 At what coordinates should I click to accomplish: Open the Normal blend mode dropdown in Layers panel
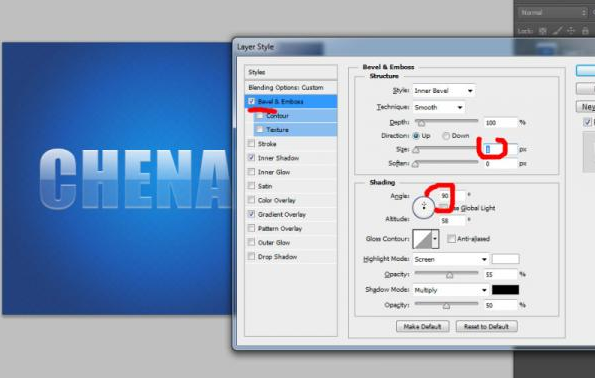click(x=552, y=13)
